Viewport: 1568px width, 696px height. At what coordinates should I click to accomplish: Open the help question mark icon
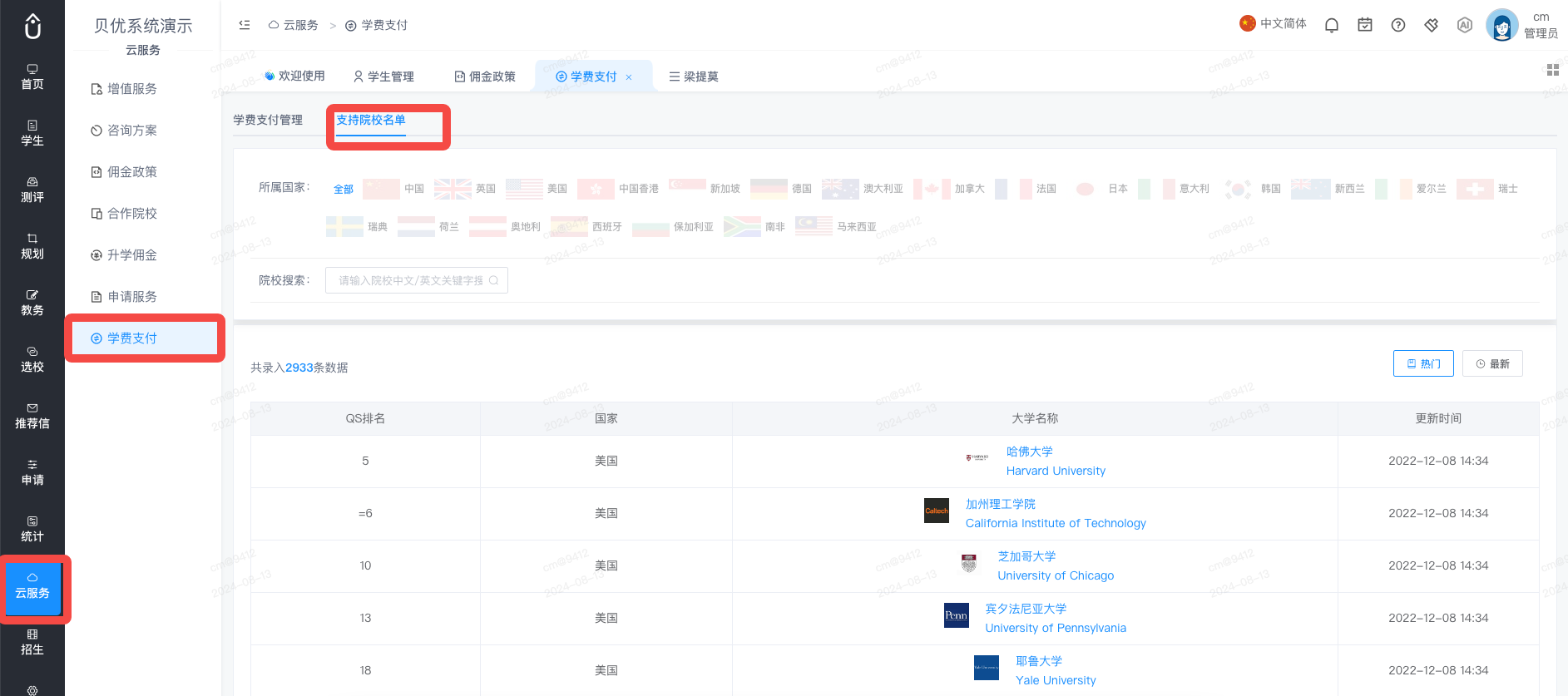click(x=1398, y=25)
